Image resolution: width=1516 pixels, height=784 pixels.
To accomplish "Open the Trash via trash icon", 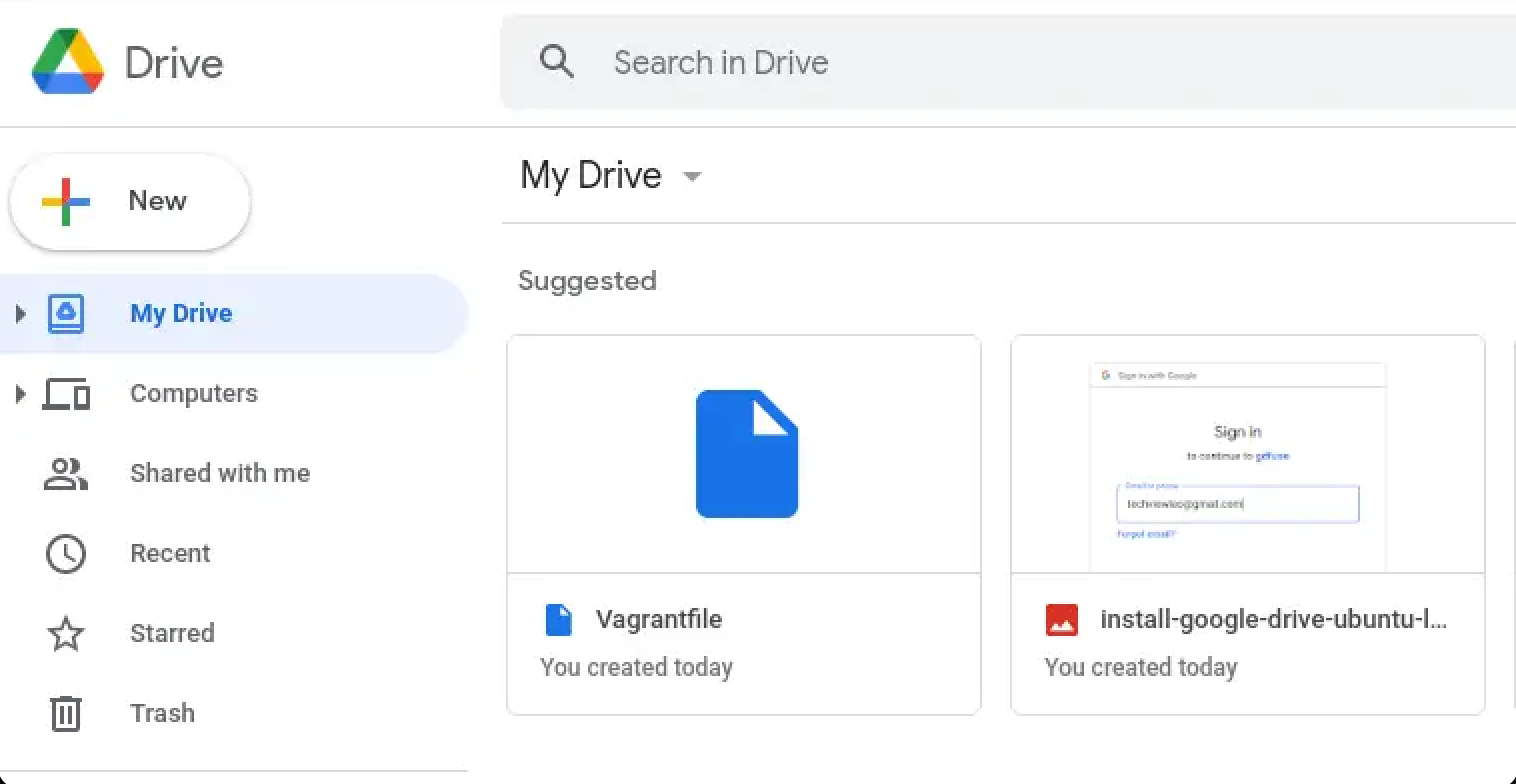I will tap(65, 713).
